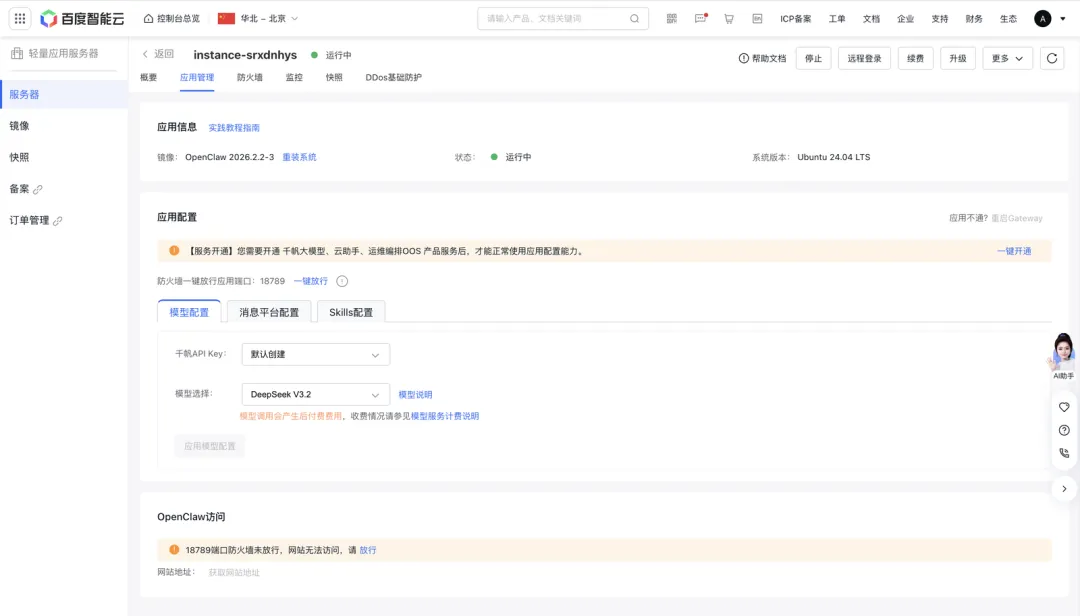Open the AI助手 avatar
The width and height of the screenshot is (1080, 616).
(x=1063, y=356)
